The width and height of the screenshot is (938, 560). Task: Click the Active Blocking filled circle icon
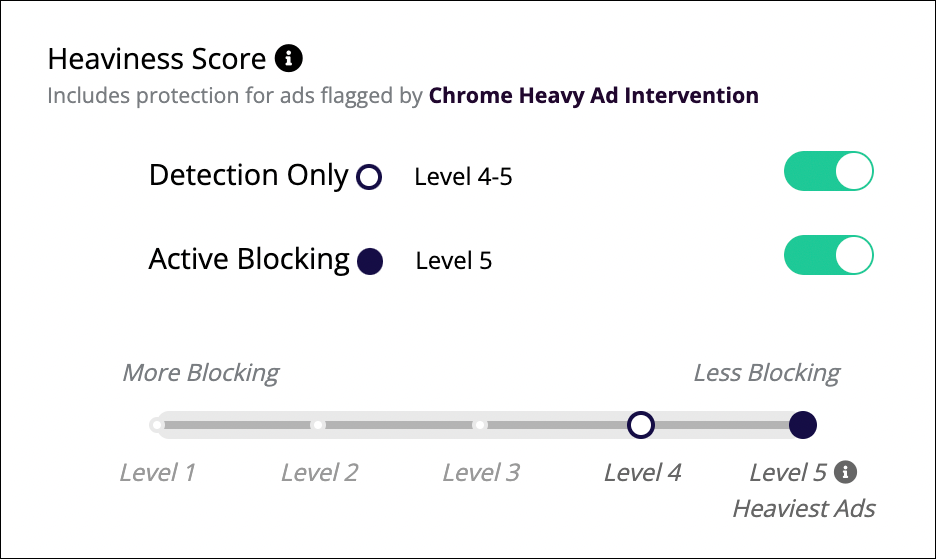(x=370, y=261)
